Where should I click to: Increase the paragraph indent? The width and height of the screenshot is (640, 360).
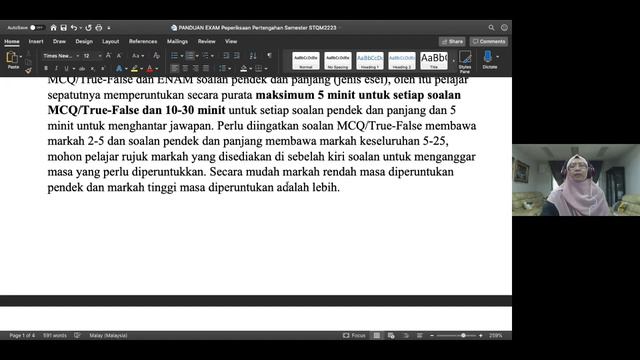tap(237, 56)
